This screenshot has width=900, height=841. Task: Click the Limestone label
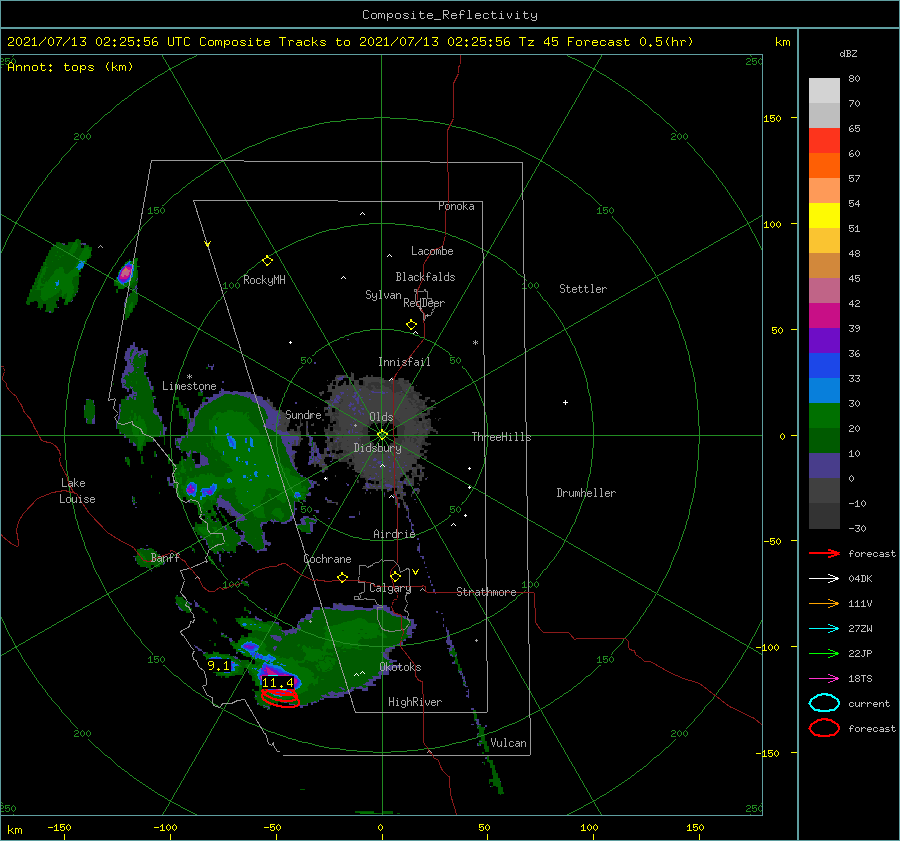[189, 386]
